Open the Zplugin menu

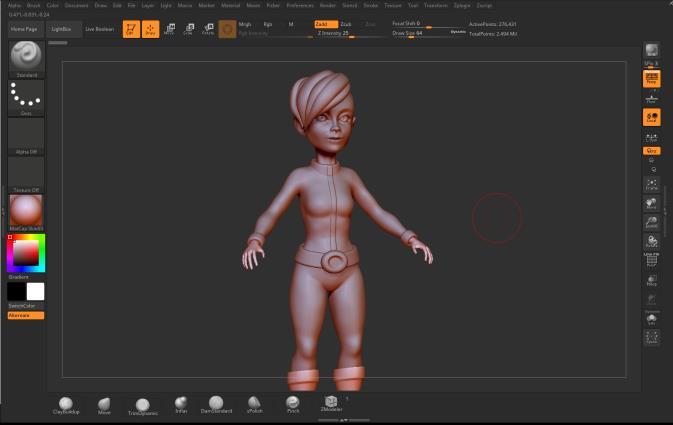(462, 6)
